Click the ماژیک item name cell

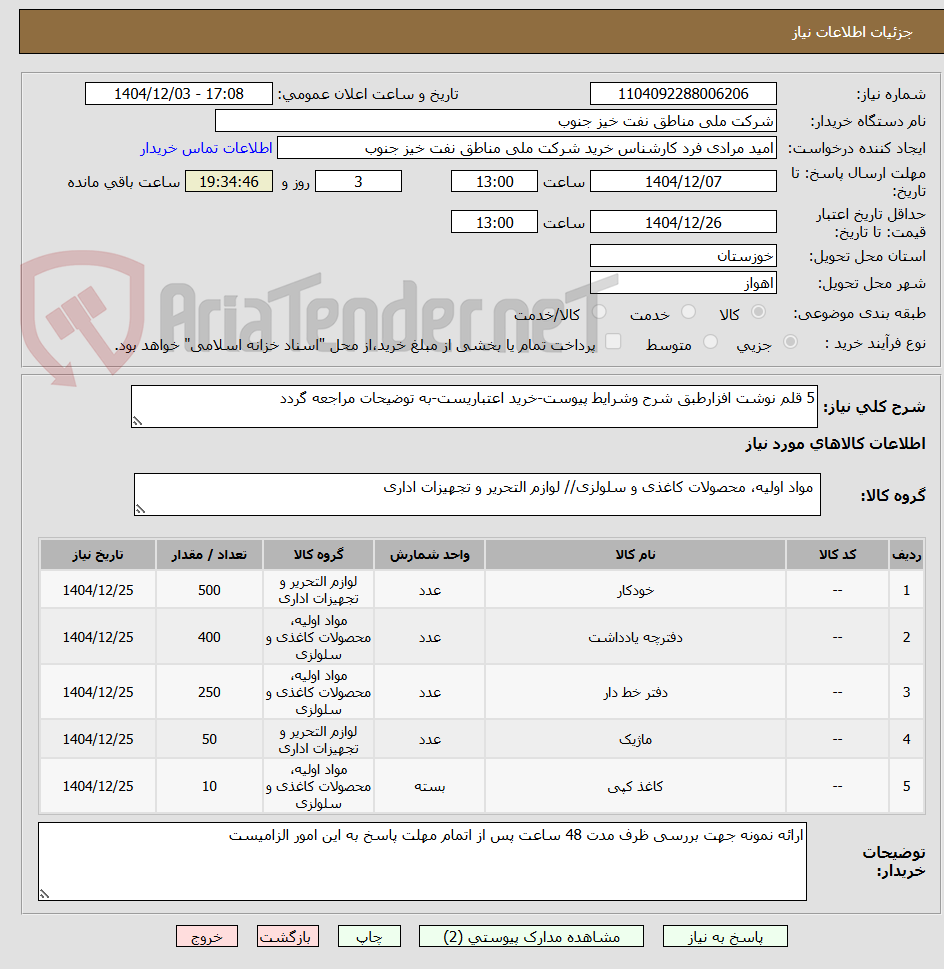[x=635, y=739]
